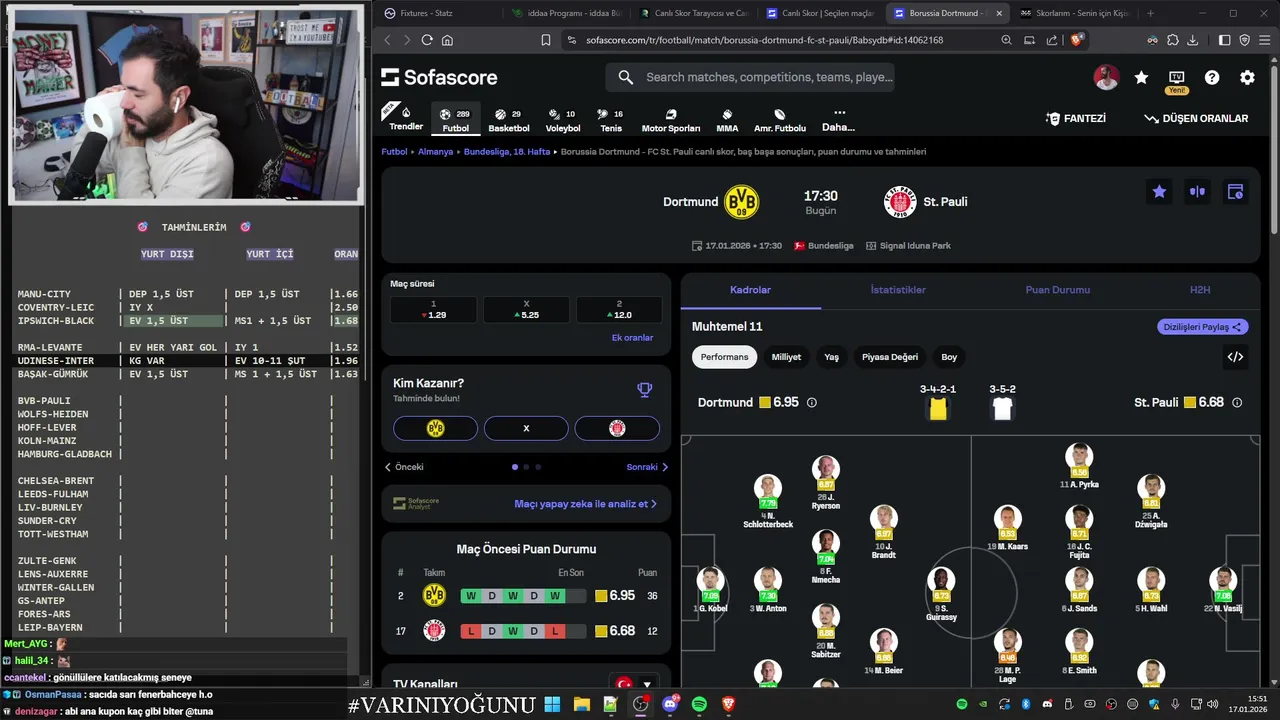The image size is (1280, 720).
Task: Open the Amr. Futbolu category
Action: coord(780,120)
